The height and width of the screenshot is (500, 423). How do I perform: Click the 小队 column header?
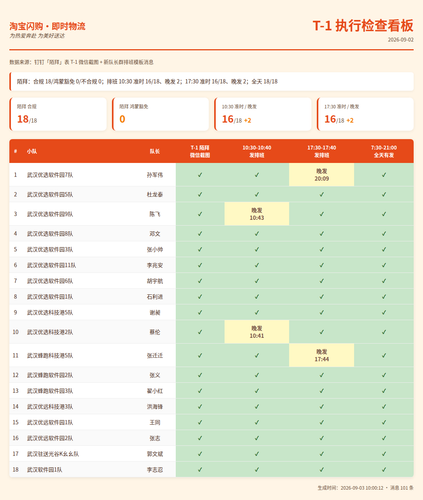(32, 151)
